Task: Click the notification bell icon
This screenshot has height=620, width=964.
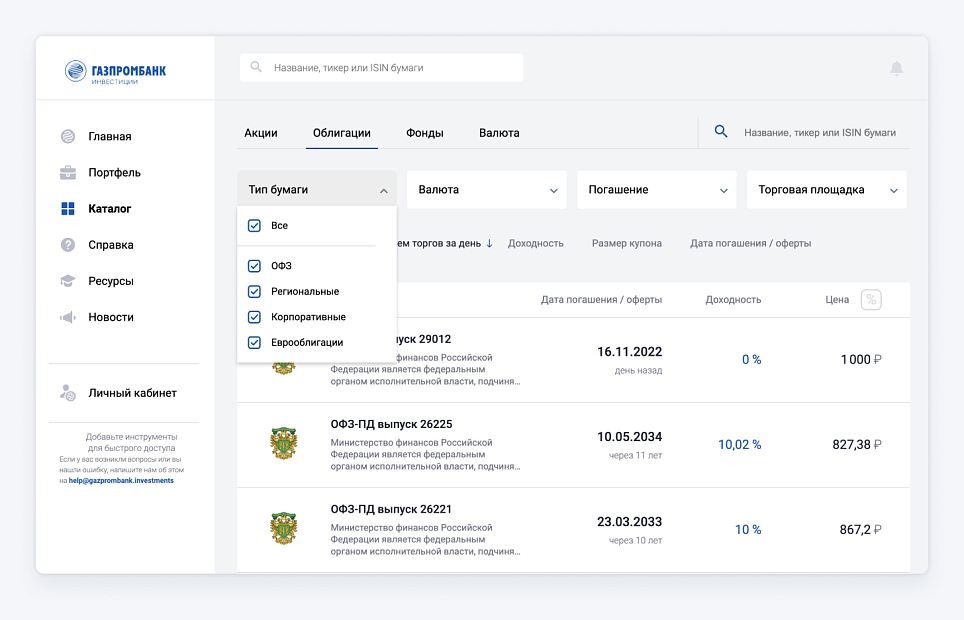Action: click(x=896, y=68)
